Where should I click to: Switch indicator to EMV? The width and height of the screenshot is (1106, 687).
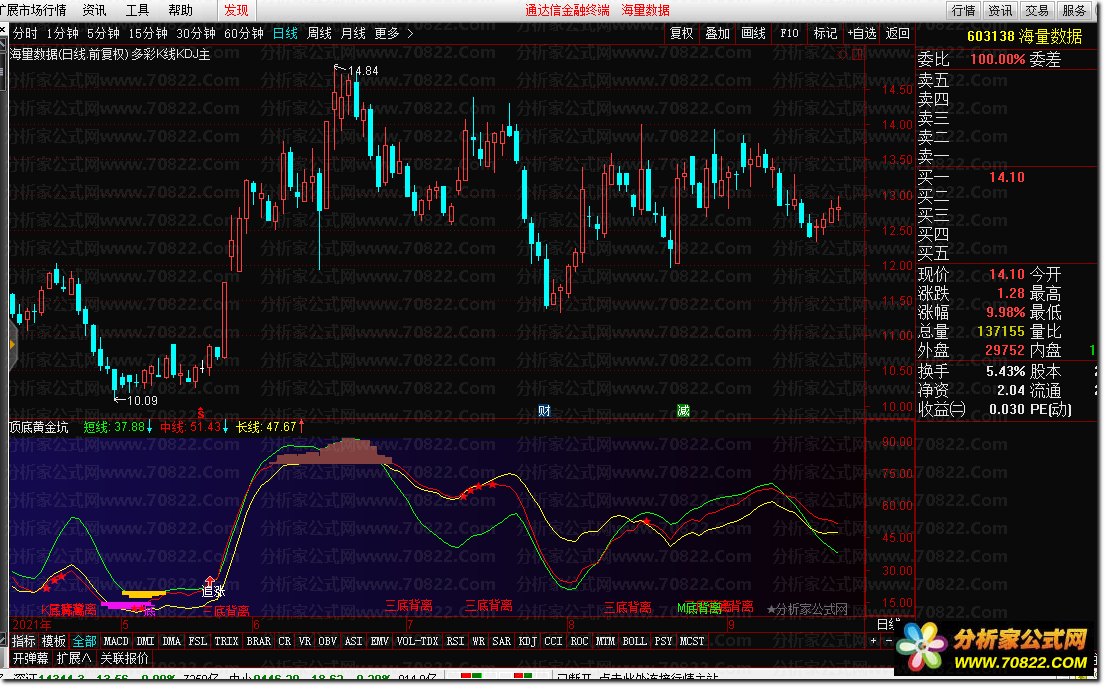(x=379, y=641)
